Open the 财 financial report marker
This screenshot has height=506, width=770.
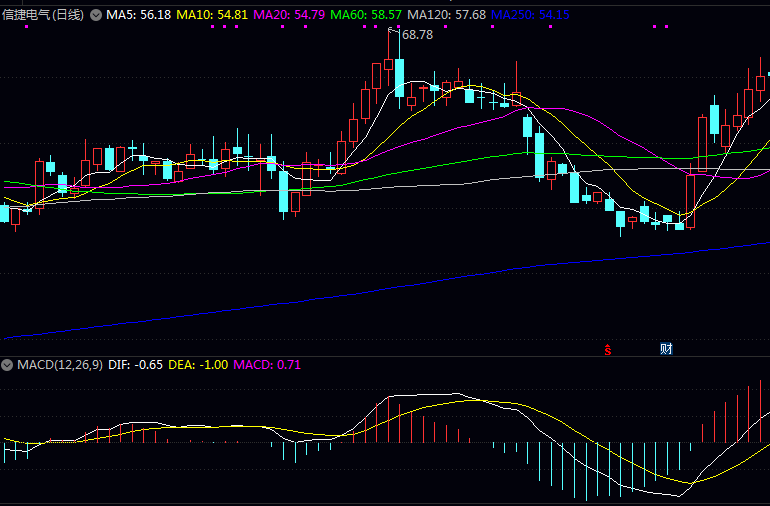pos(666,349)
